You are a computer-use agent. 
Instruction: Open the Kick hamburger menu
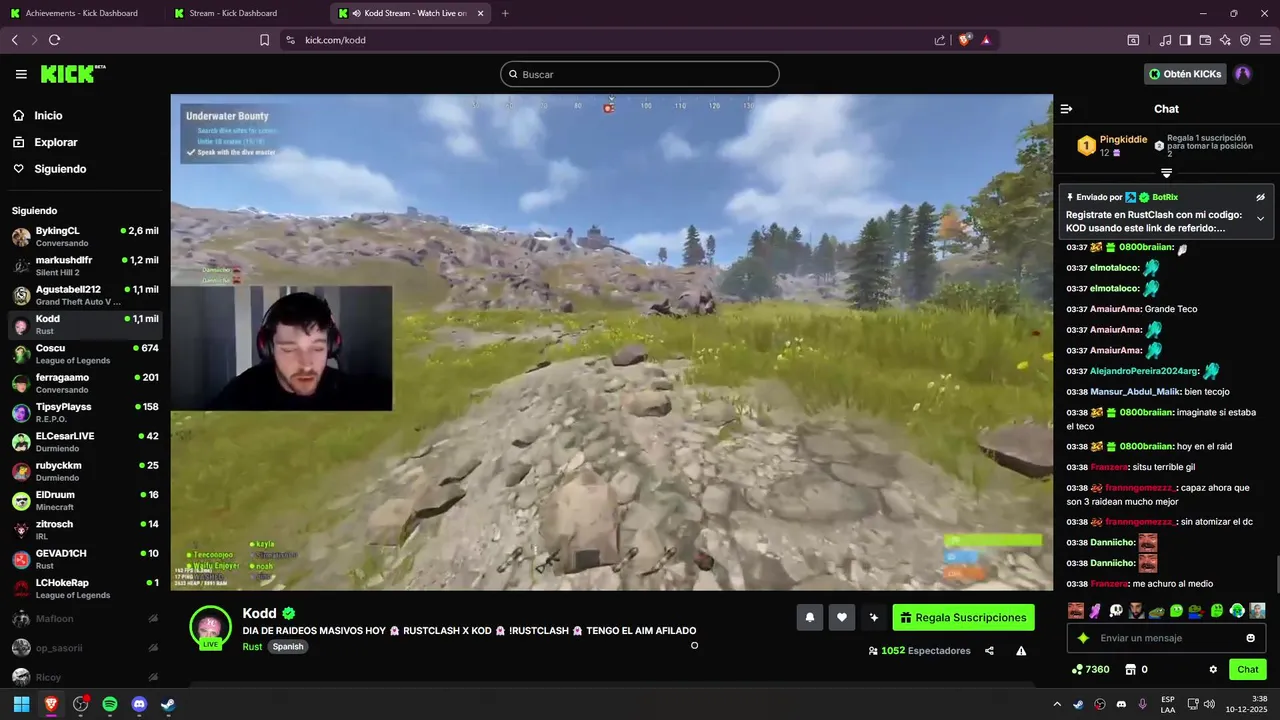pyautogui.click(x=21, y=74)
